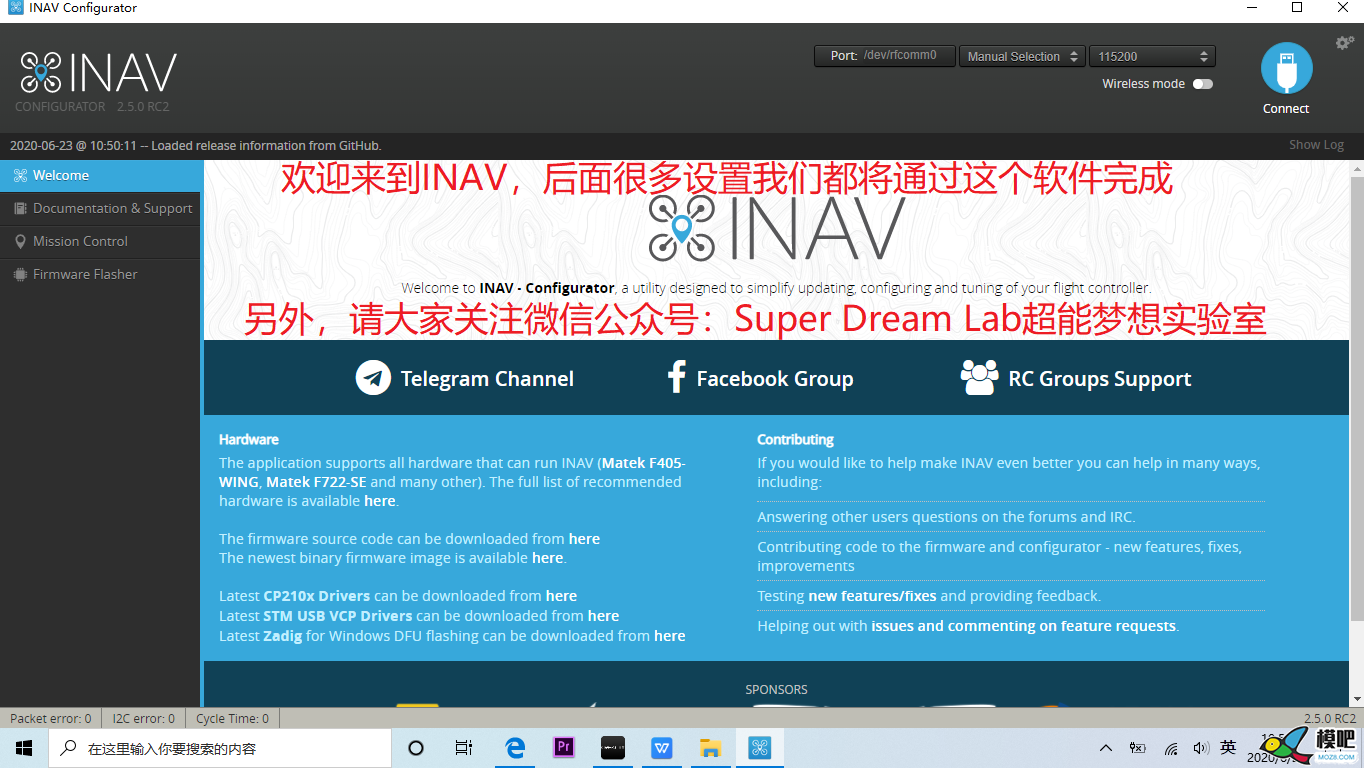Click 'Answering other users questions' line

point(946,517)
